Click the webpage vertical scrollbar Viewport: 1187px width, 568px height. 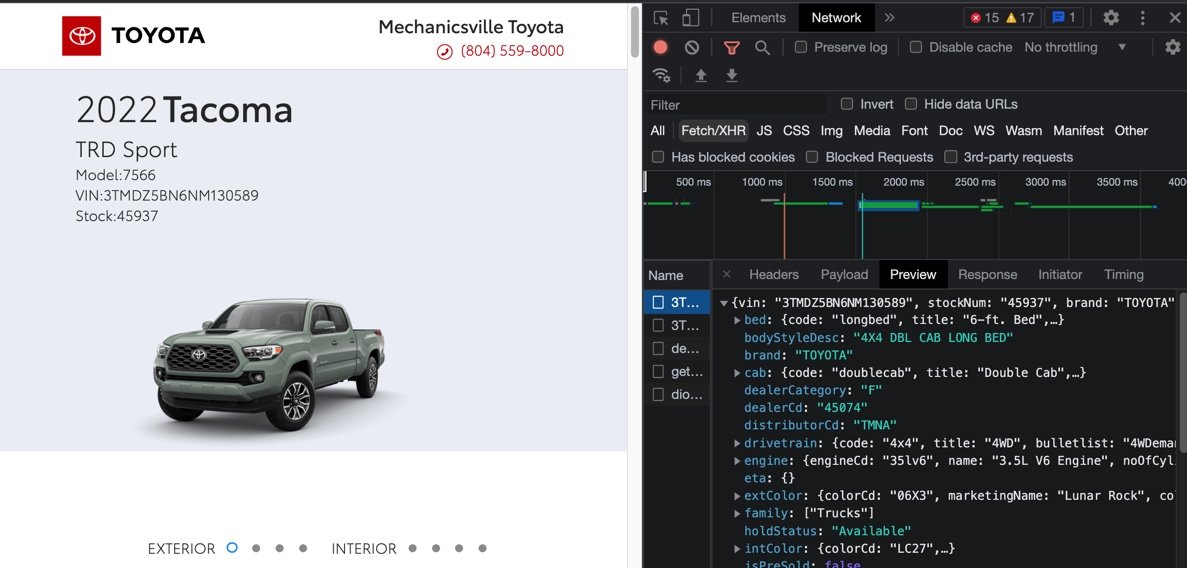coord(634,31)
